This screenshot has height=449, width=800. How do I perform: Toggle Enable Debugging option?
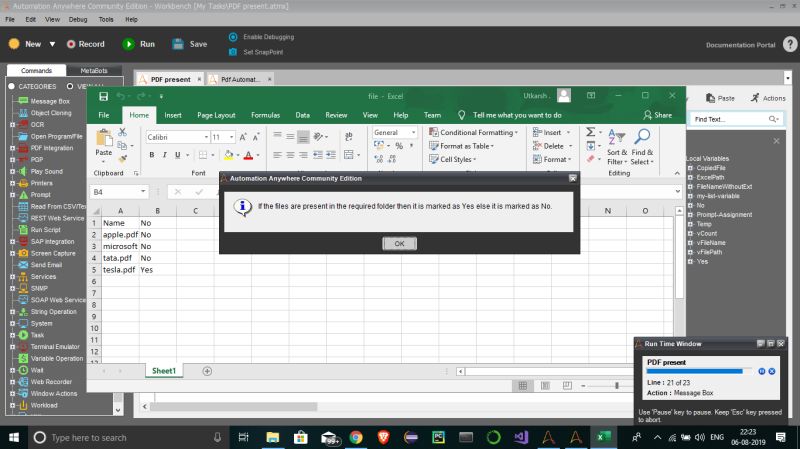tap(261, 37)
